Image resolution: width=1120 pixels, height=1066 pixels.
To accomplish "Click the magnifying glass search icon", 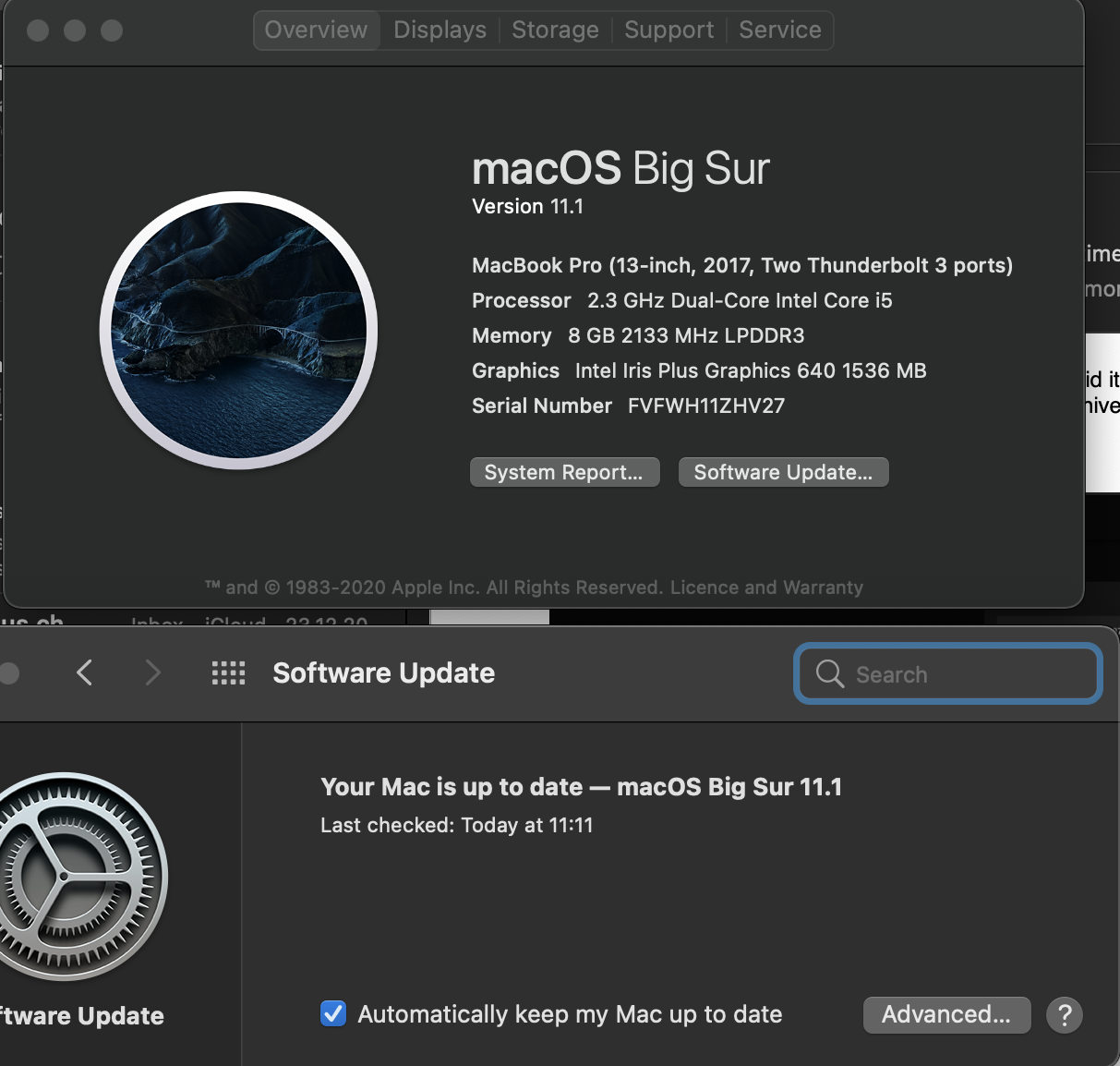I will 829,673.
